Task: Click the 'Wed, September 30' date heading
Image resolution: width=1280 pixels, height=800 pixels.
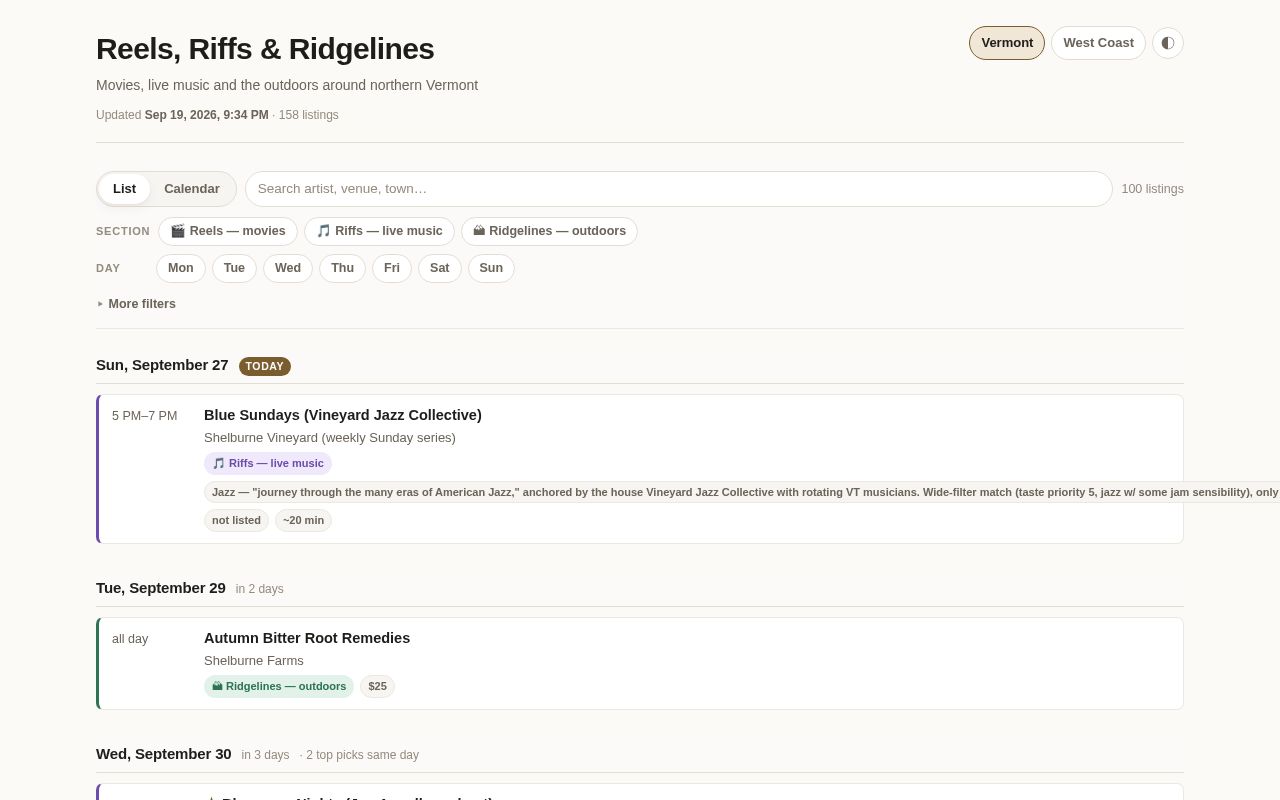Action: [x=164, y=754]
